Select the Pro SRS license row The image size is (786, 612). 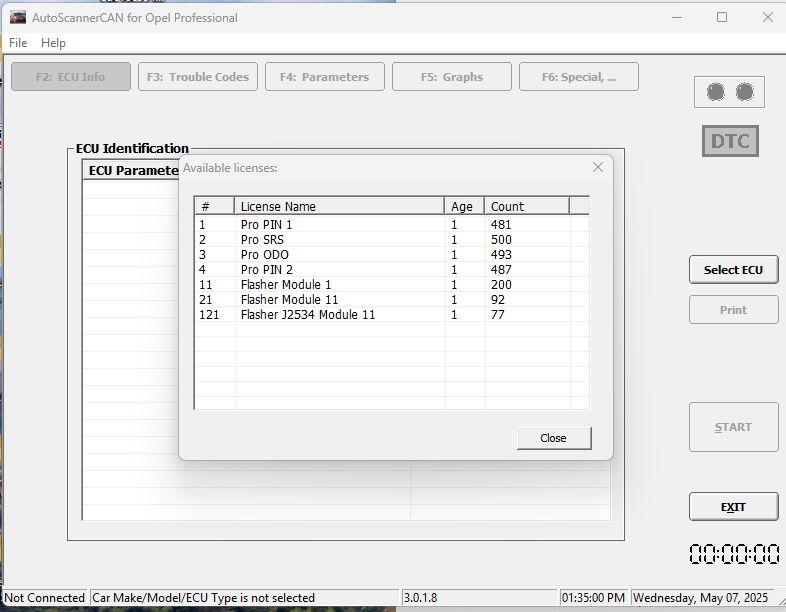click(x=391, y=240)
